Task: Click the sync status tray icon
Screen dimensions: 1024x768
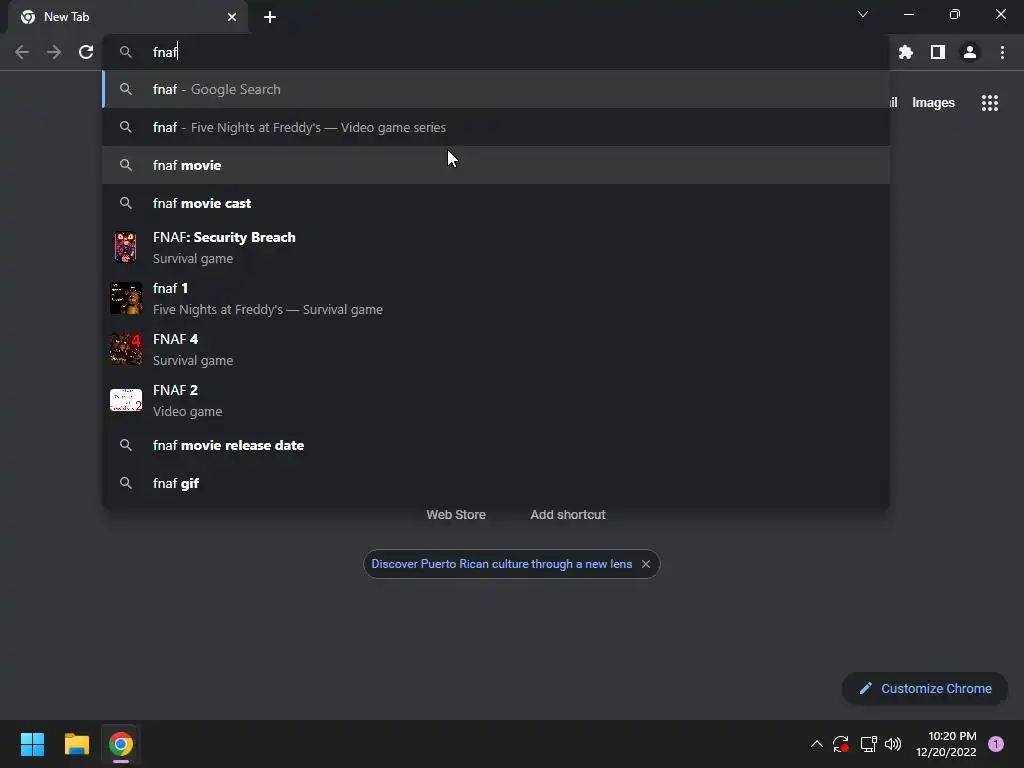Action: tap(840, 744)
